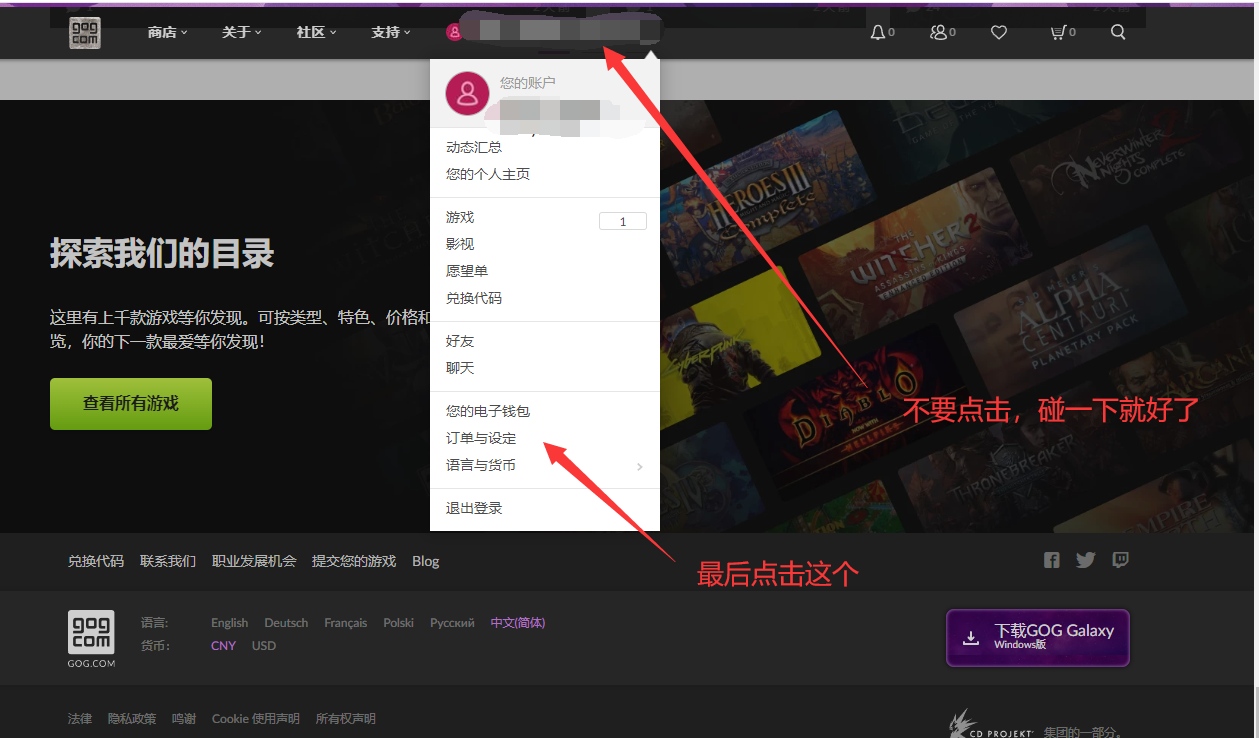The image size is (1259, 738).
Task: Click the search magnifier icon
Action: click(x=1118, y=32)
